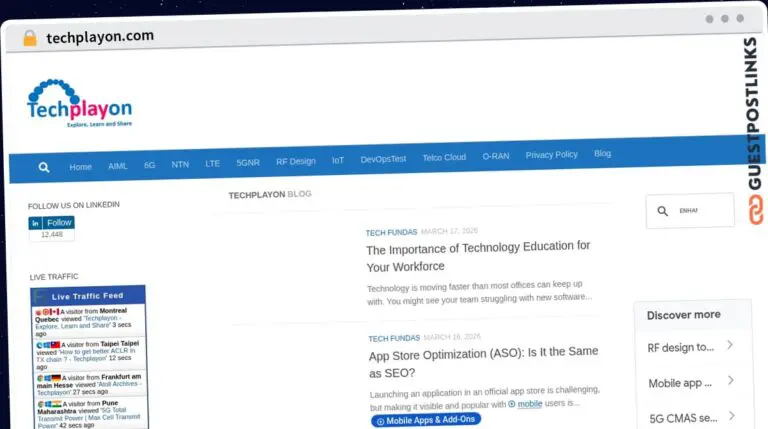Open the AIML menu item
This screenshot has width=768, height=429.
pos(118,166)
